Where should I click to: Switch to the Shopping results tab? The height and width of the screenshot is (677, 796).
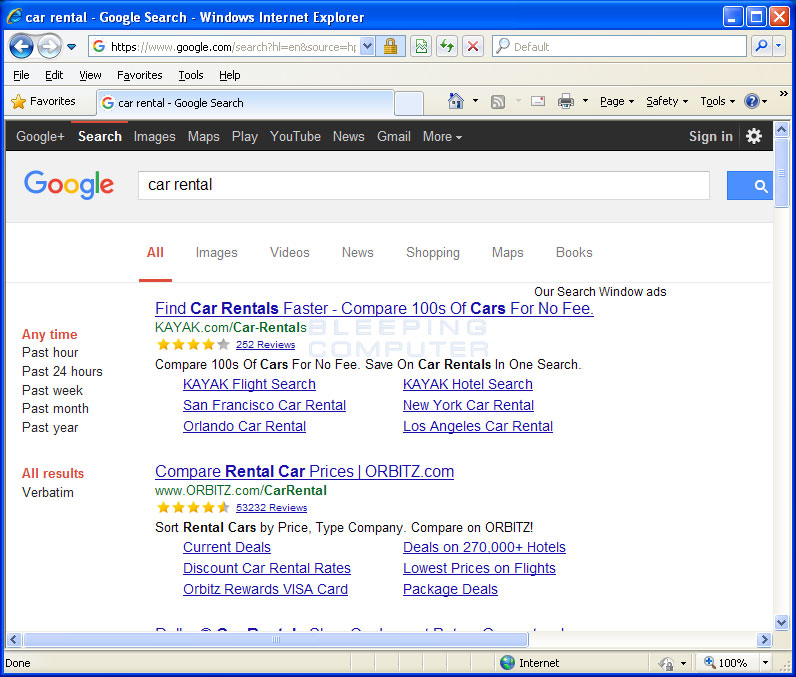pyautogui.click(x=433, y=253)
